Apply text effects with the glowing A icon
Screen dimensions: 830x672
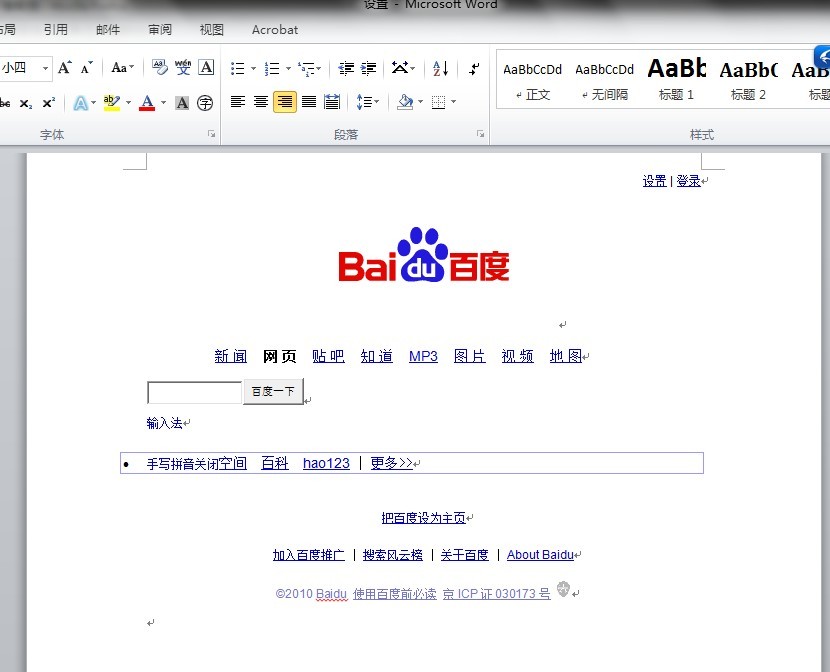pos(80,103)
